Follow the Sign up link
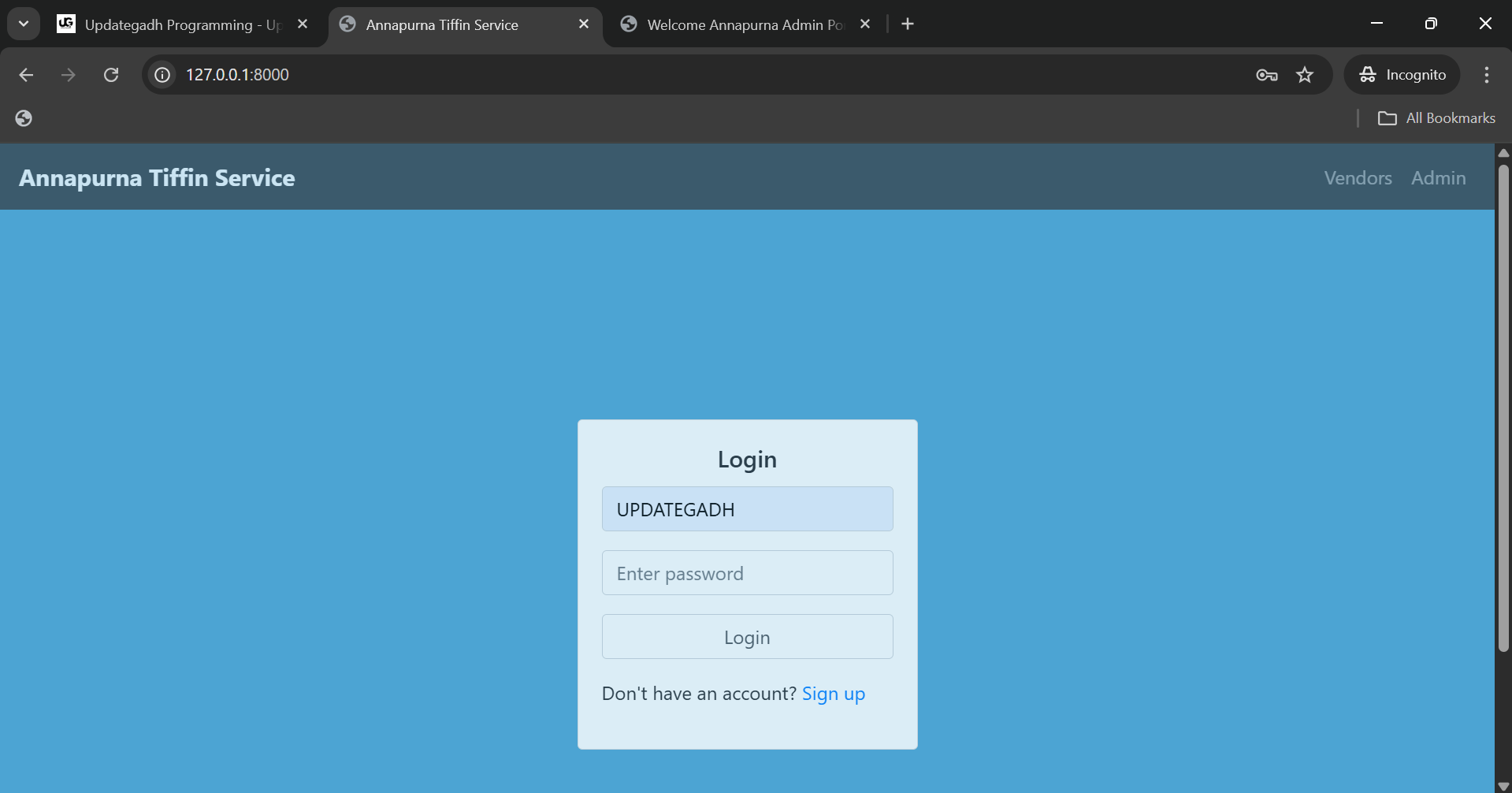The image size is (1512, 793). (x=833, y=694)
